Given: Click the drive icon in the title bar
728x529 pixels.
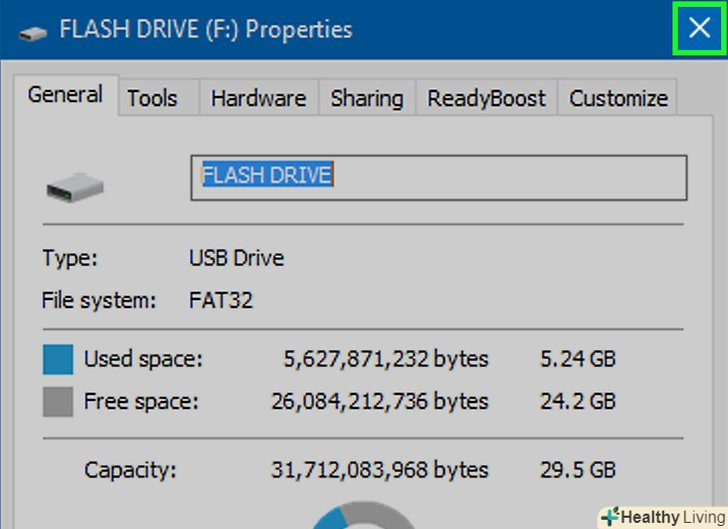Looking at the screenshot, I should (x=32, y=31).
